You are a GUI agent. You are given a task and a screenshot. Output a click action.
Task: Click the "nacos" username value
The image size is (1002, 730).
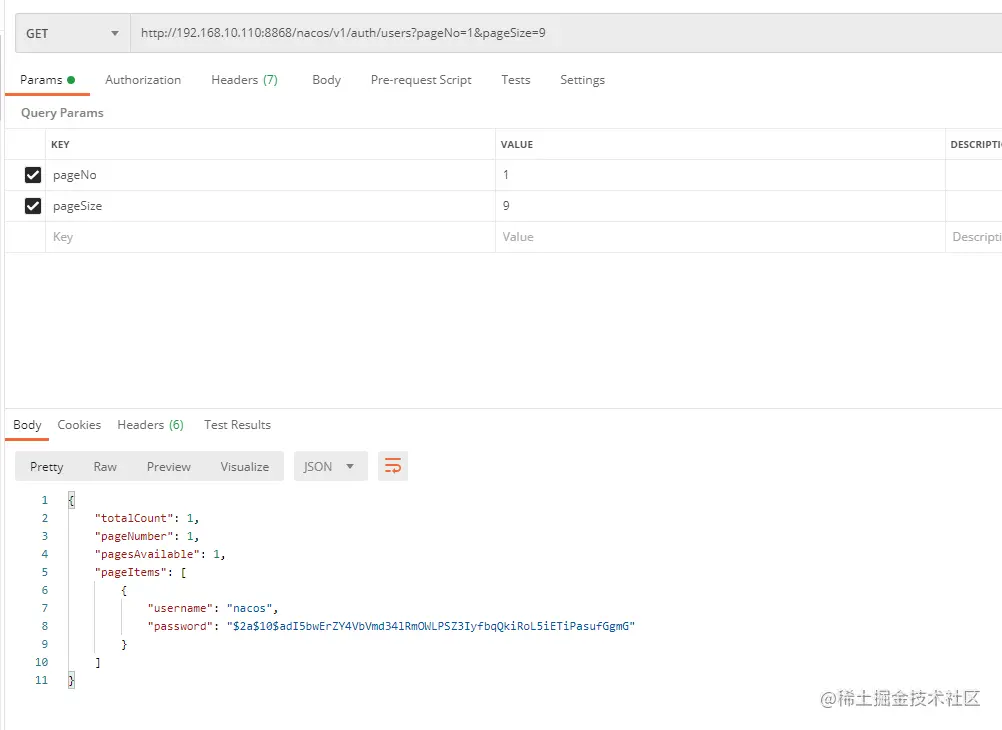pyautogui.click(x=249, y=609)
